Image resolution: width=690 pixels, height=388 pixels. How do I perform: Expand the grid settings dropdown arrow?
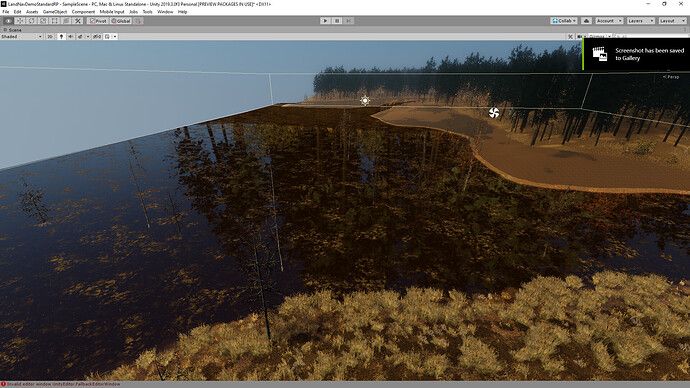pyautogui.click(x=115, y=37)
